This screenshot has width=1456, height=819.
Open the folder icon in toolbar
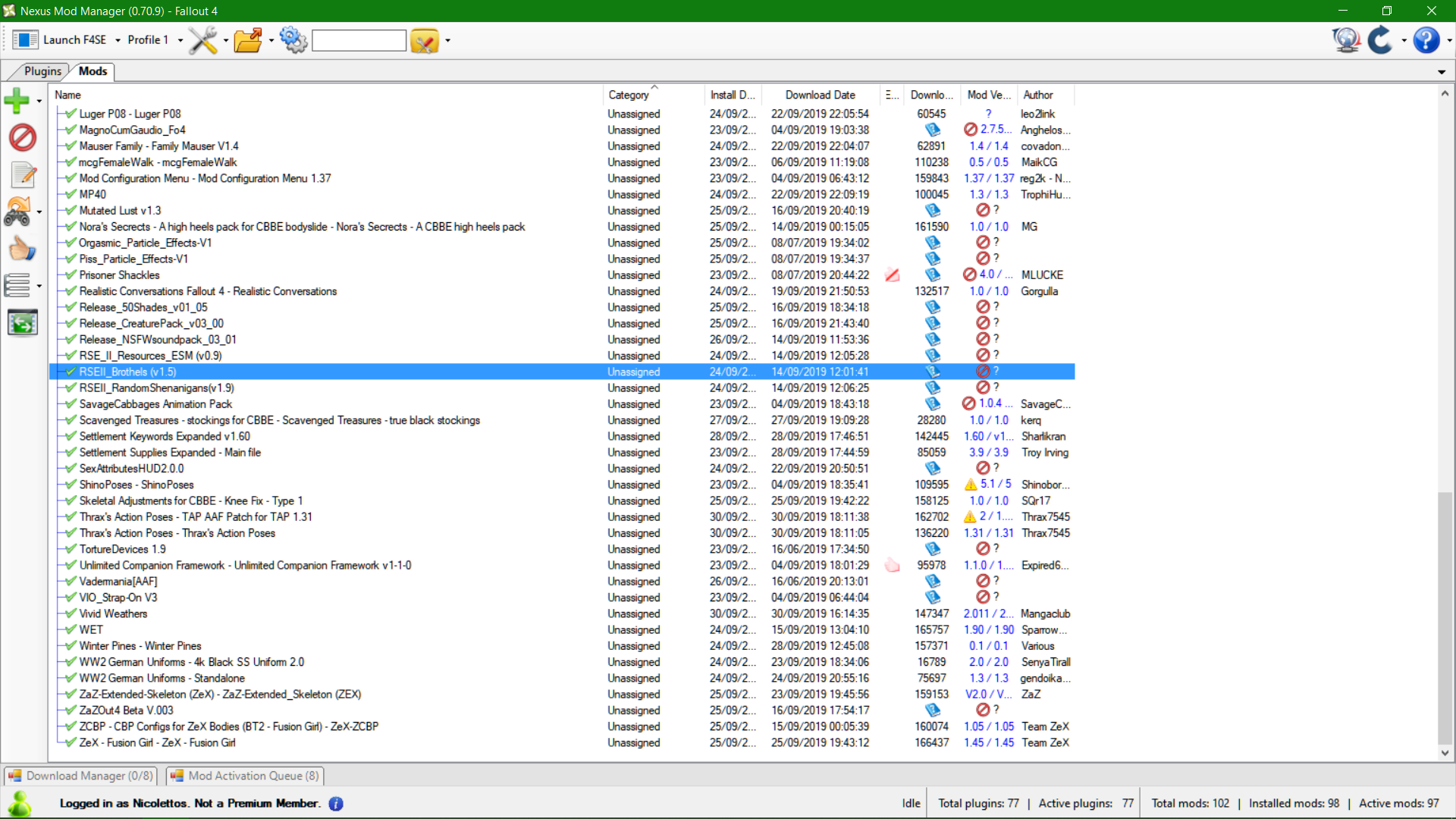tap(247, 40)
